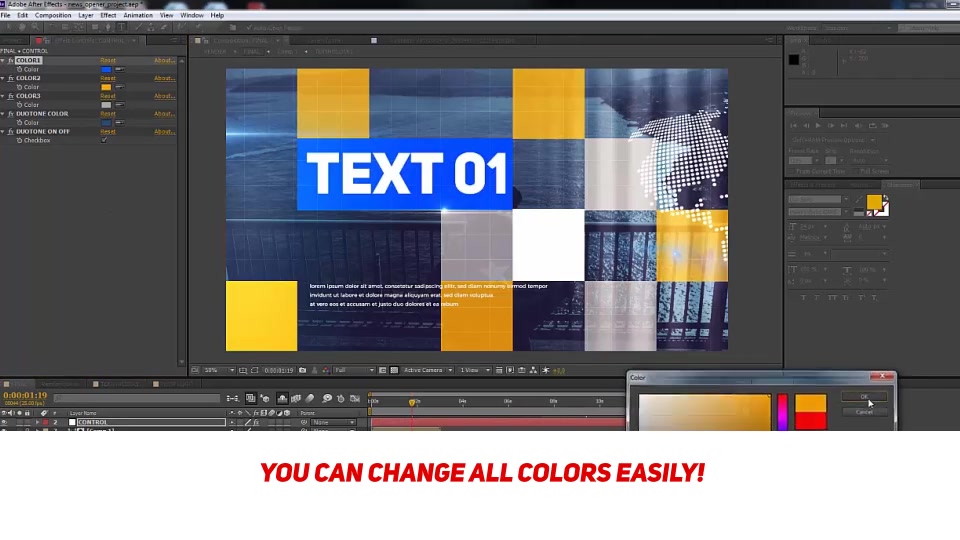Open the Window menu
Image resolution: width=960 pixels, height=540 pixels.
[x=192, y=15]
